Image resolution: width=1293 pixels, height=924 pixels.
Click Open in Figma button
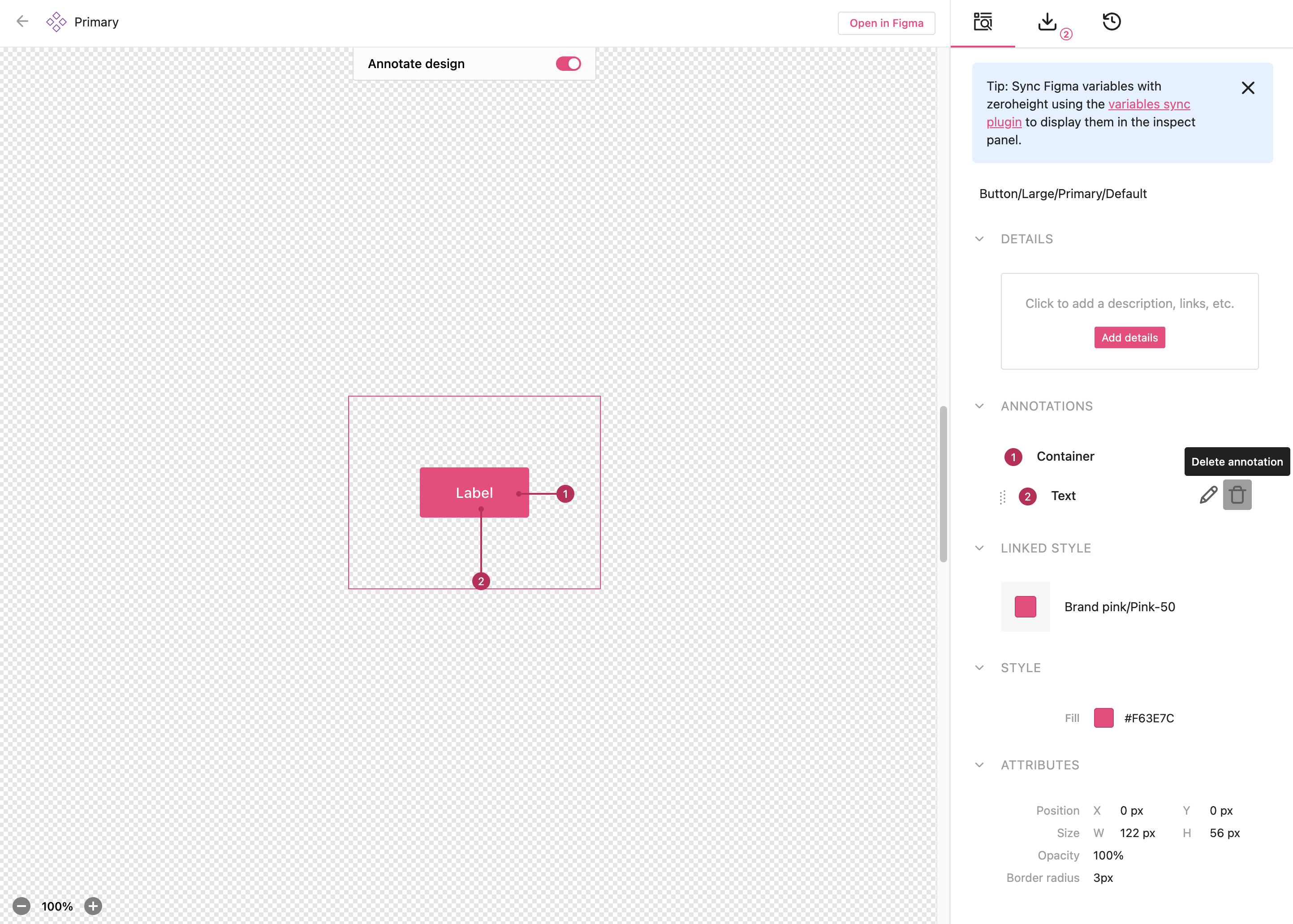[886, 23]
